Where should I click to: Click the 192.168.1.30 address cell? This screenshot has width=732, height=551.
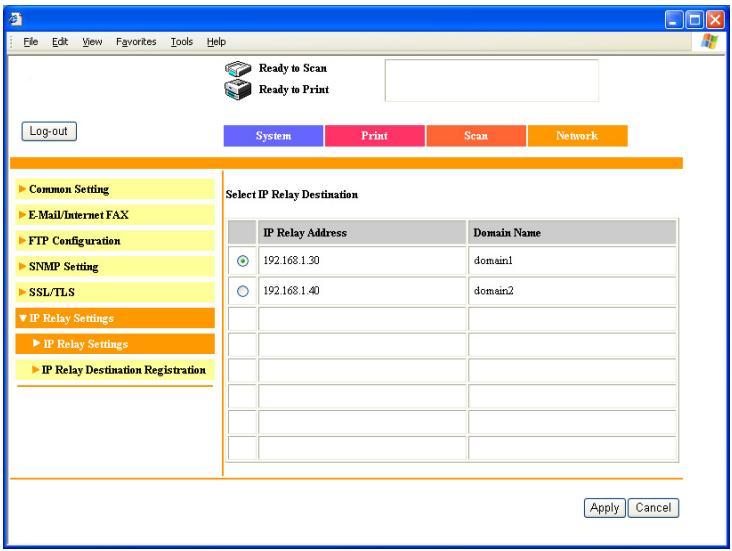coord(362,261)
